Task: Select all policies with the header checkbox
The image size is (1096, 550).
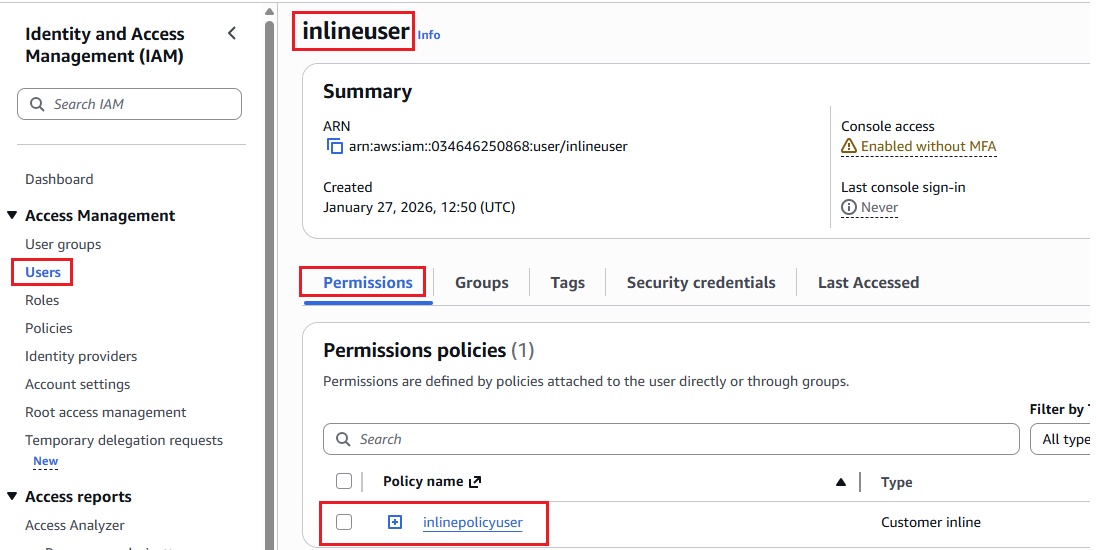Action: [x=344, y=482]
